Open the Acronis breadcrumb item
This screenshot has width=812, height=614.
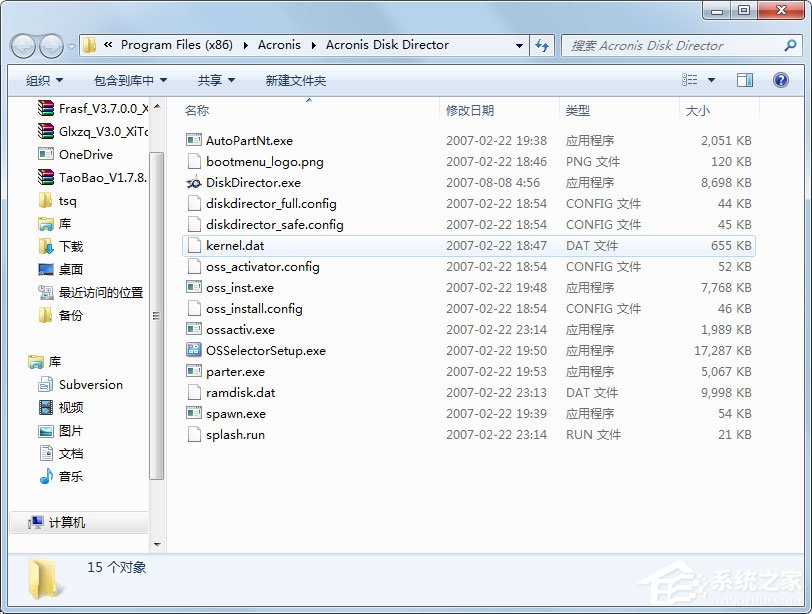tap(279, 44)
